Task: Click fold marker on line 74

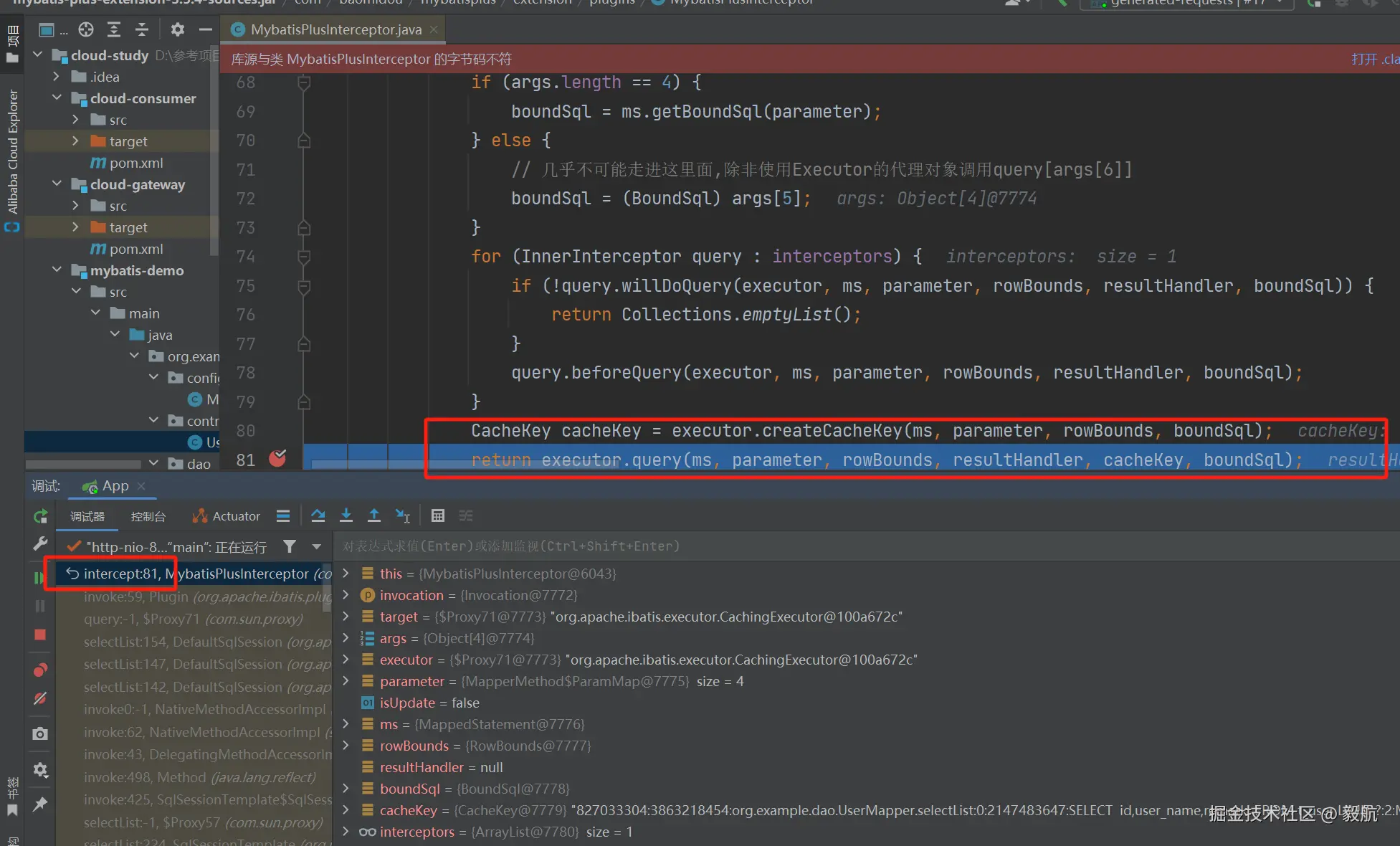Action: point(304,257)
